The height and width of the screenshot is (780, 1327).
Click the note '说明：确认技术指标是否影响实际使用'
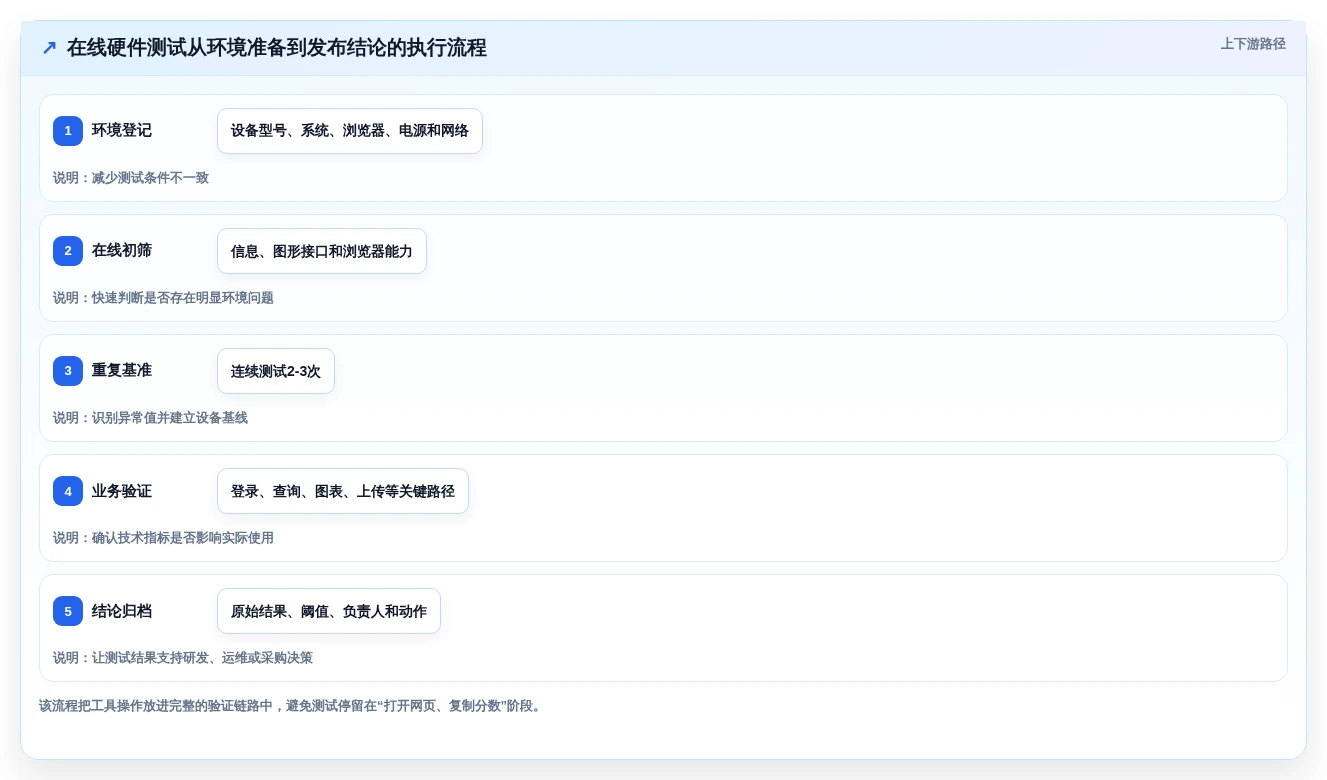tap(163, 538)
